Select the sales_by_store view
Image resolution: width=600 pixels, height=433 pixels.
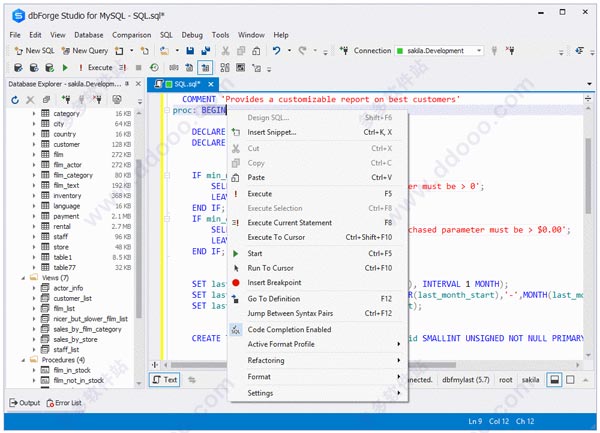tap(75, 339)
